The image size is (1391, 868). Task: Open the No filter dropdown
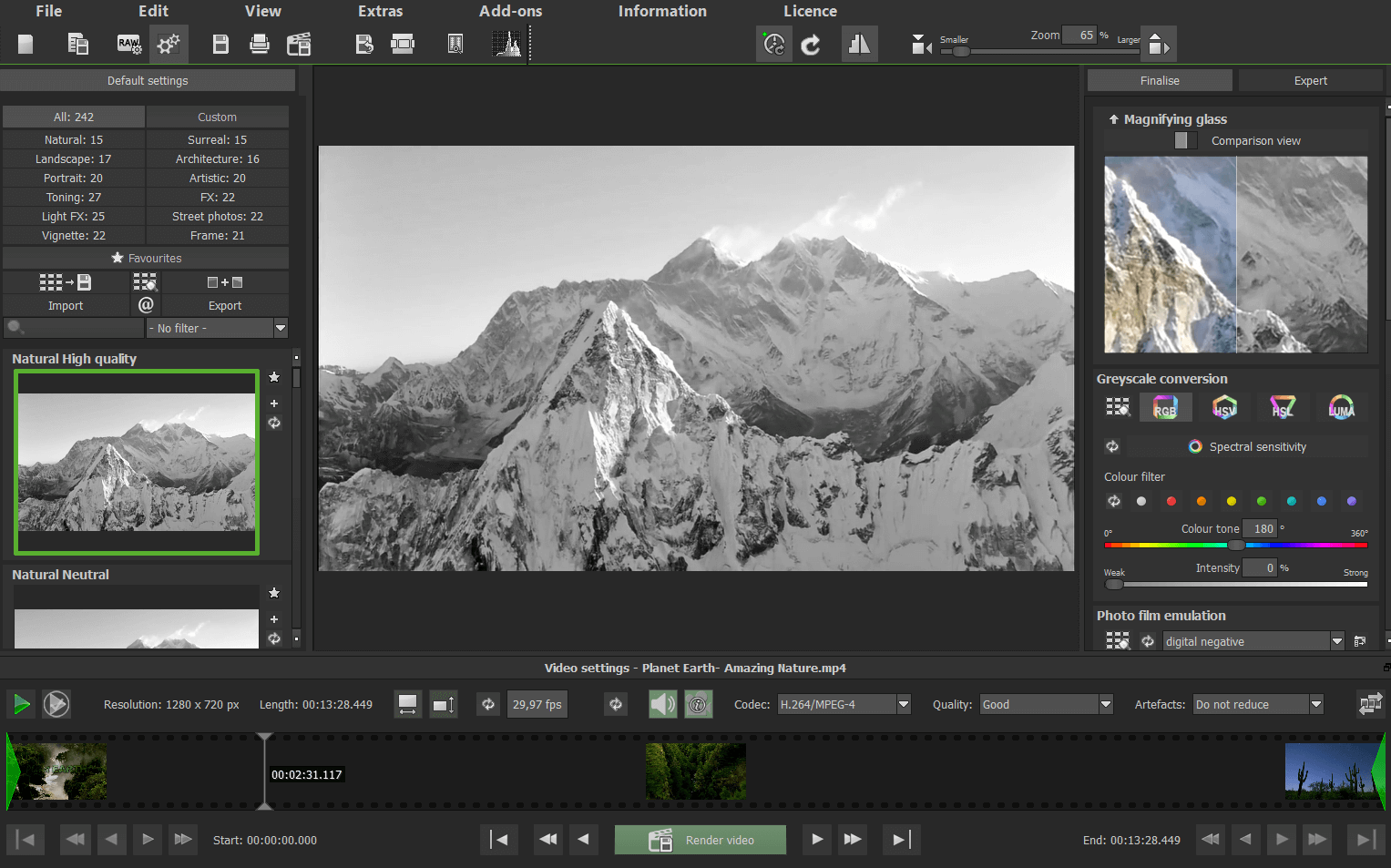point(218,328)
